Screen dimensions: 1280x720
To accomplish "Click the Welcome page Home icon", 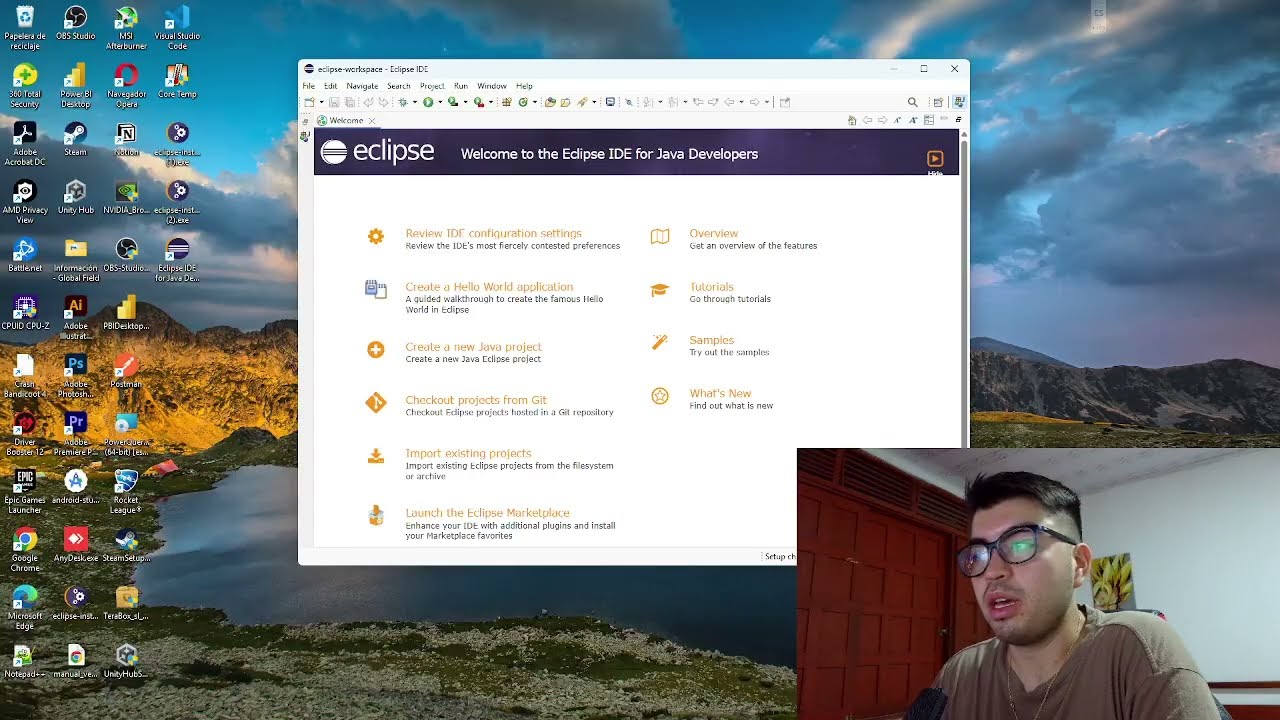I will pos(852,120).
